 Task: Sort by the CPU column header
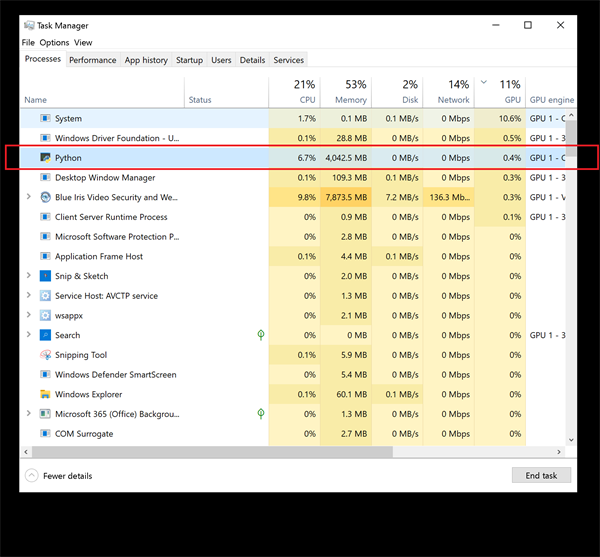pos(294,92)
